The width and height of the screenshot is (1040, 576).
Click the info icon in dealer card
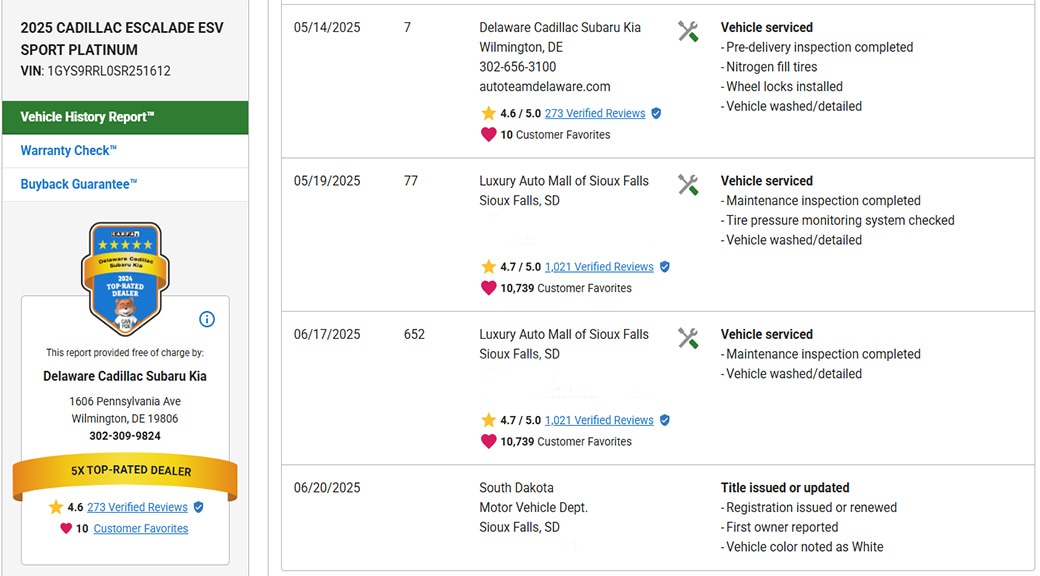pos(207,319)
